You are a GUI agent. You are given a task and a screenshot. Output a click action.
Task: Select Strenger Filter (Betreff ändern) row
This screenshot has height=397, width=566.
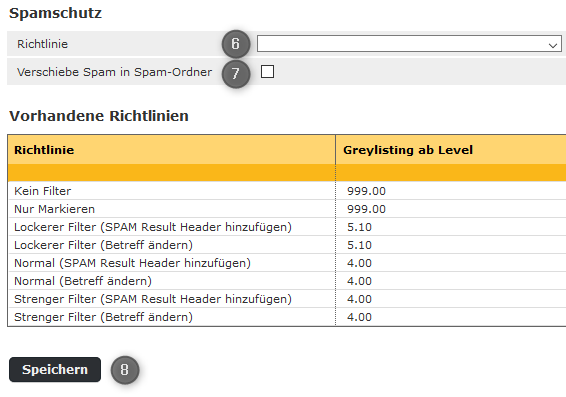coord(287,317)
